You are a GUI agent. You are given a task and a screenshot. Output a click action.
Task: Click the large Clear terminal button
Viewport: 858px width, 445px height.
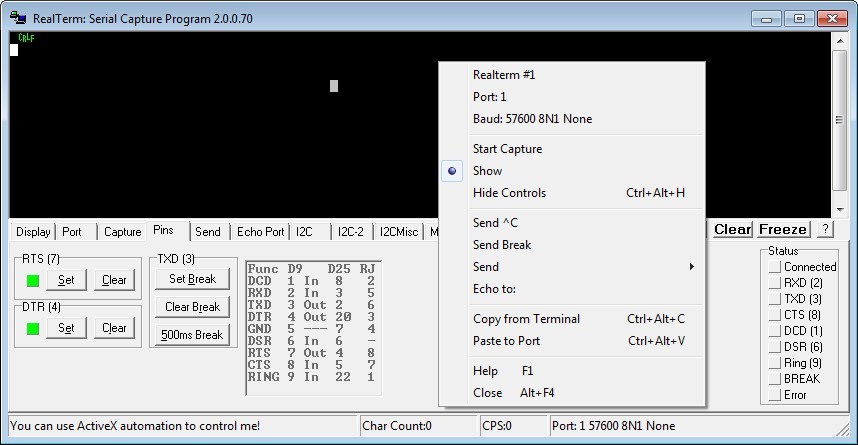[732, 229]
